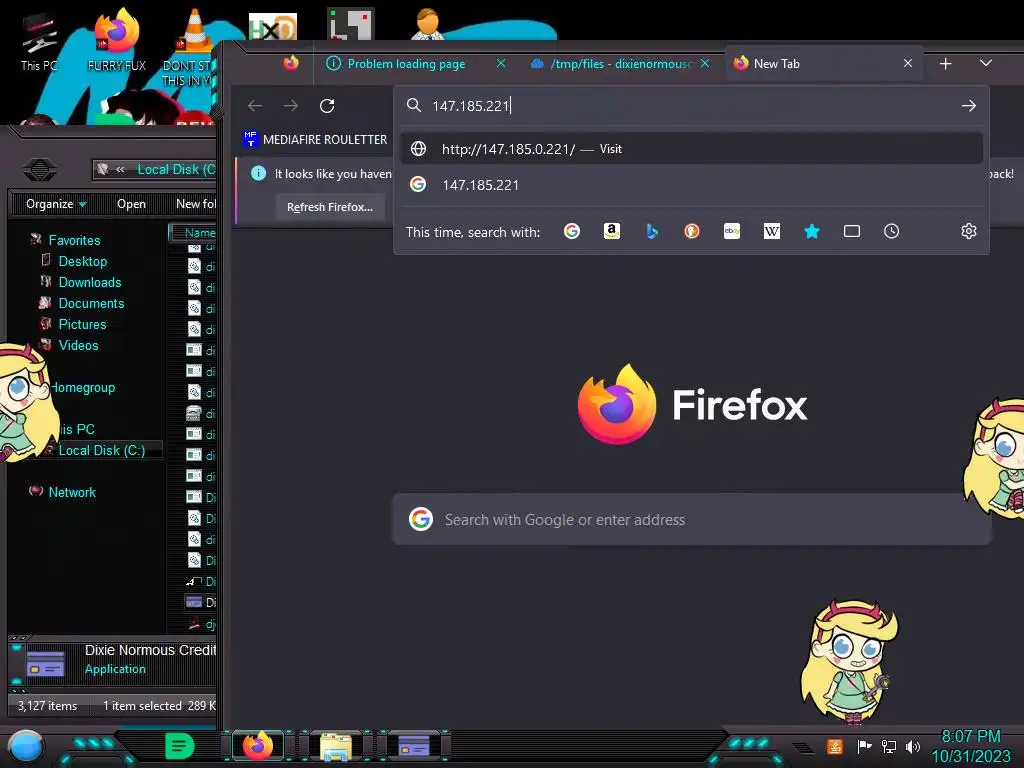Open File Explorer taskbar button
1024x768 pixels.
click(x=336, y=746)
